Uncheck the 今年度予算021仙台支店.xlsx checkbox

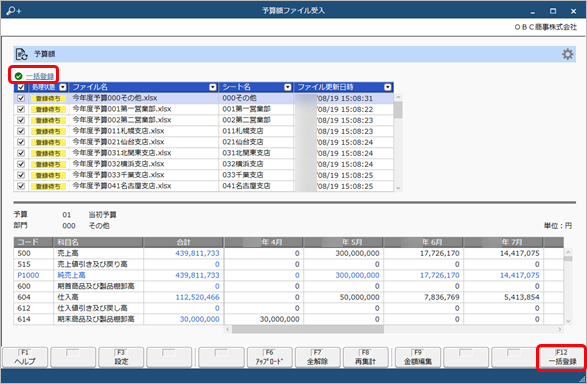(x=21, y=142)
